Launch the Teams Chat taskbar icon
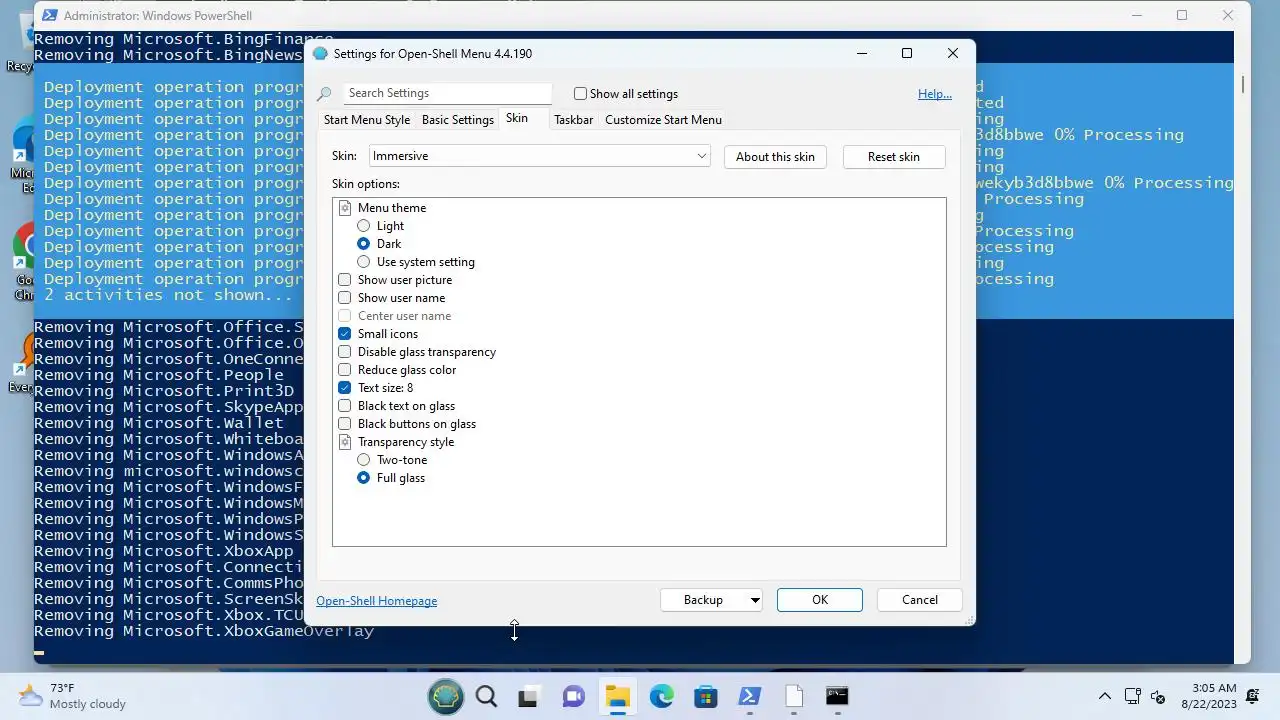 click(x=573, y=696)
